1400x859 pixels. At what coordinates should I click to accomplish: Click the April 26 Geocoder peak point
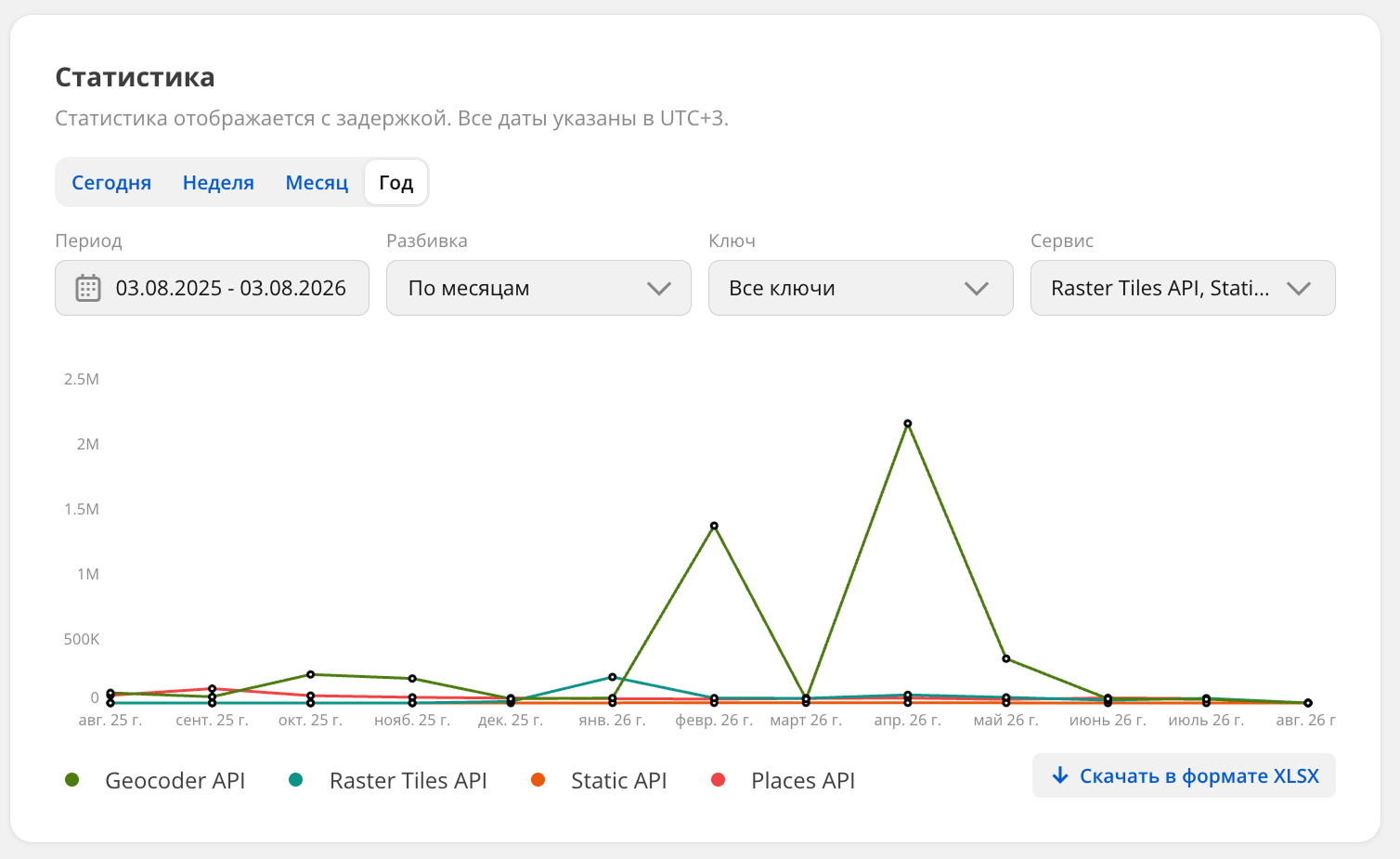pyautogui.click(x=908, y=423)
